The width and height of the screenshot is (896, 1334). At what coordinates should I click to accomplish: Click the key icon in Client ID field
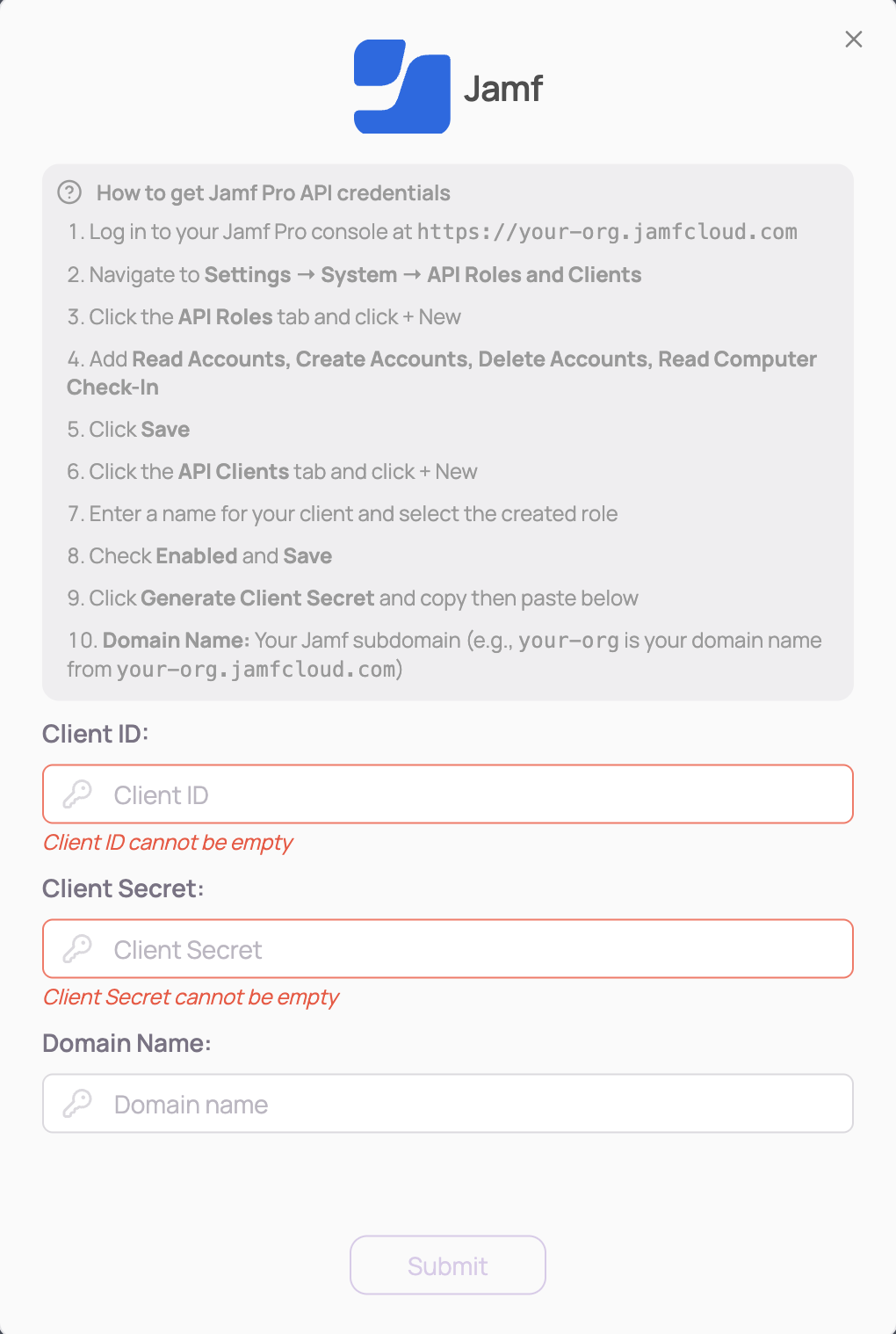point(77,794)
